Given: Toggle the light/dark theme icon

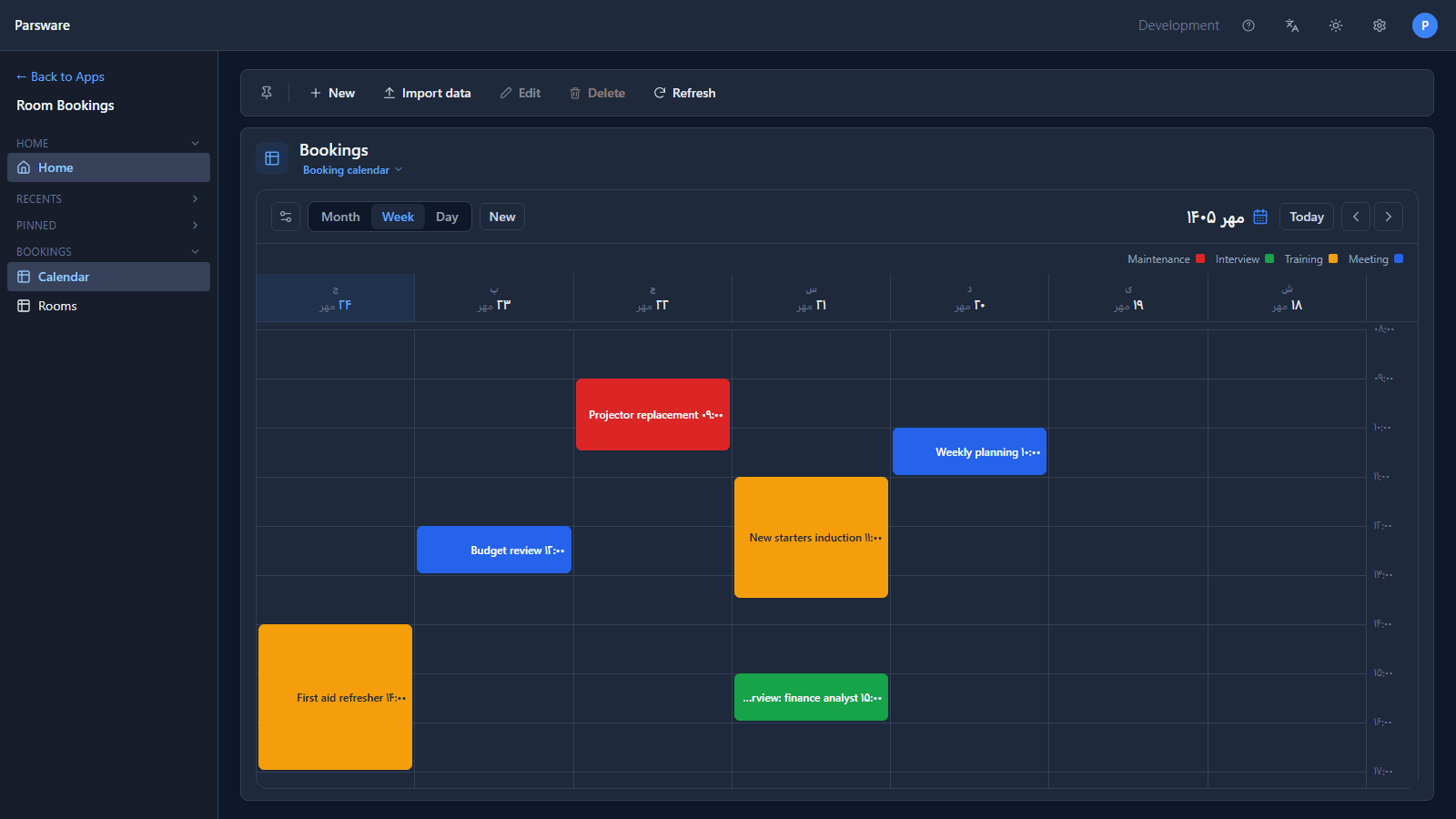Looking at the screenshot, I should 1336,25.
